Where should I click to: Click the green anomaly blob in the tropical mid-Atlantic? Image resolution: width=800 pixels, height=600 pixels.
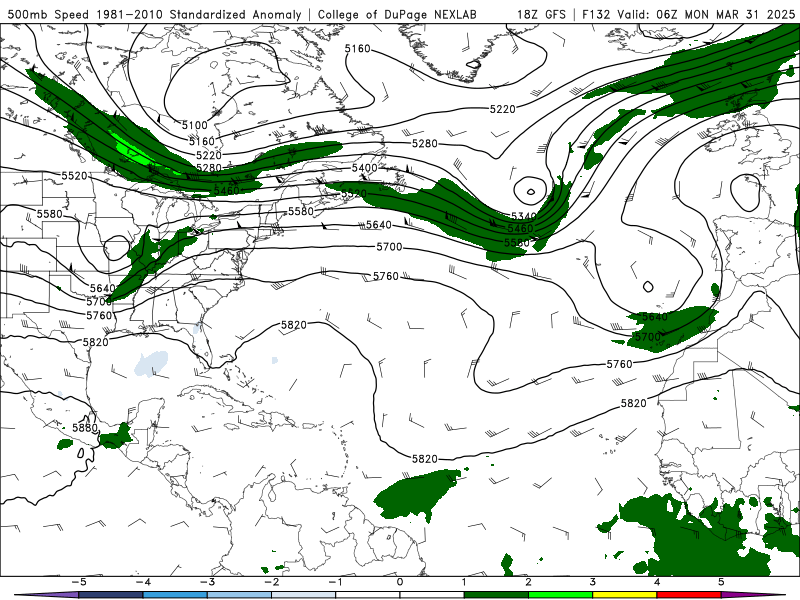pos(416,494)
